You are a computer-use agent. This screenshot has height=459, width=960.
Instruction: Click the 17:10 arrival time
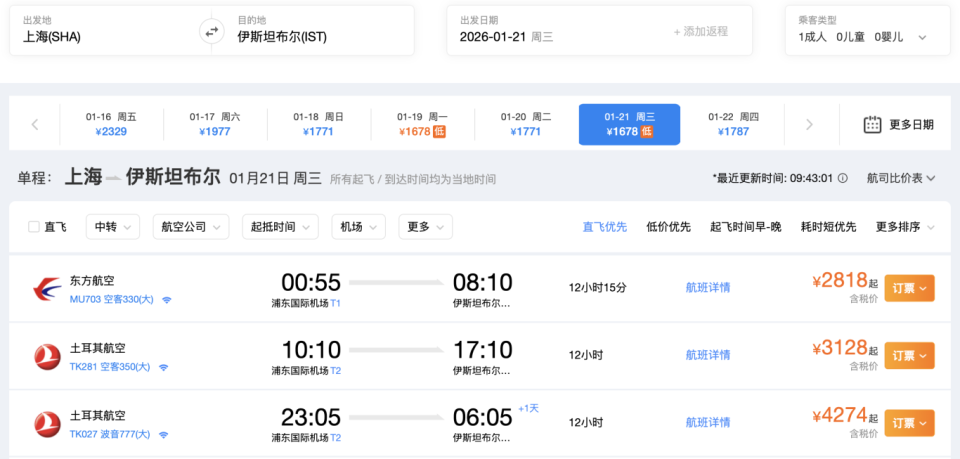(x=482, y=350)
